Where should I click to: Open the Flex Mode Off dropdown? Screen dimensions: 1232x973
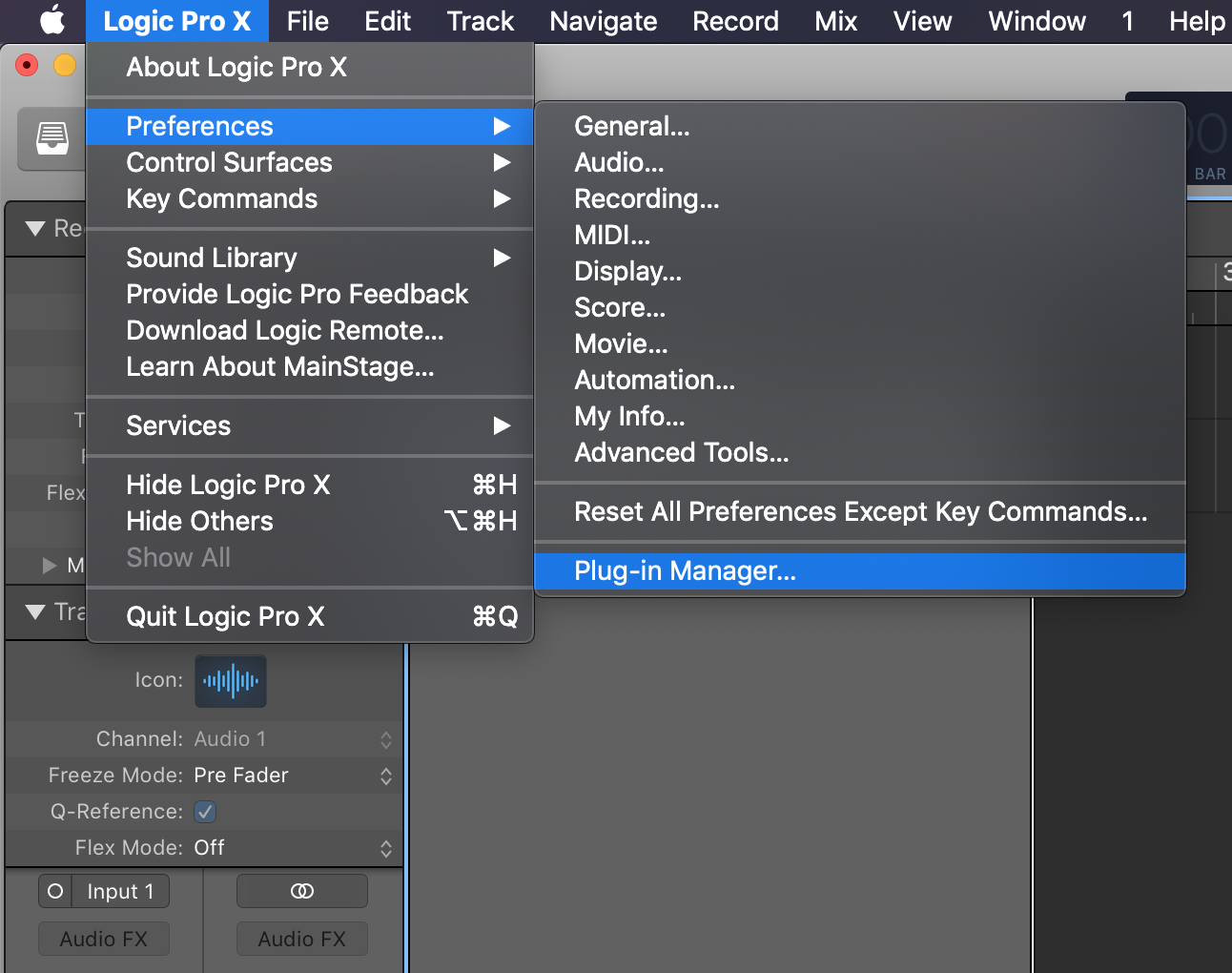[294, 848]
